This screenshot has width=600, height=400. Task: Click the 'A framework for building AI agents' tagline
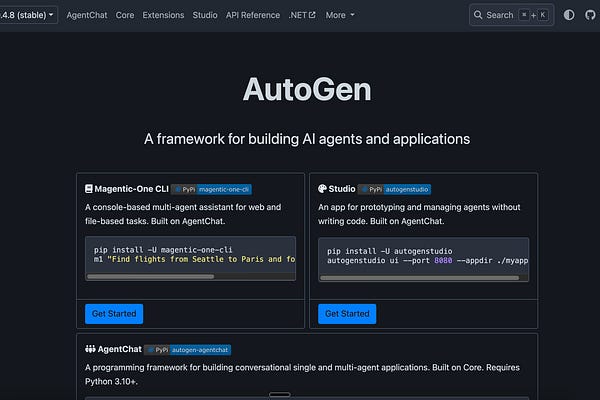pyautogui.click(x=307, y=139)
